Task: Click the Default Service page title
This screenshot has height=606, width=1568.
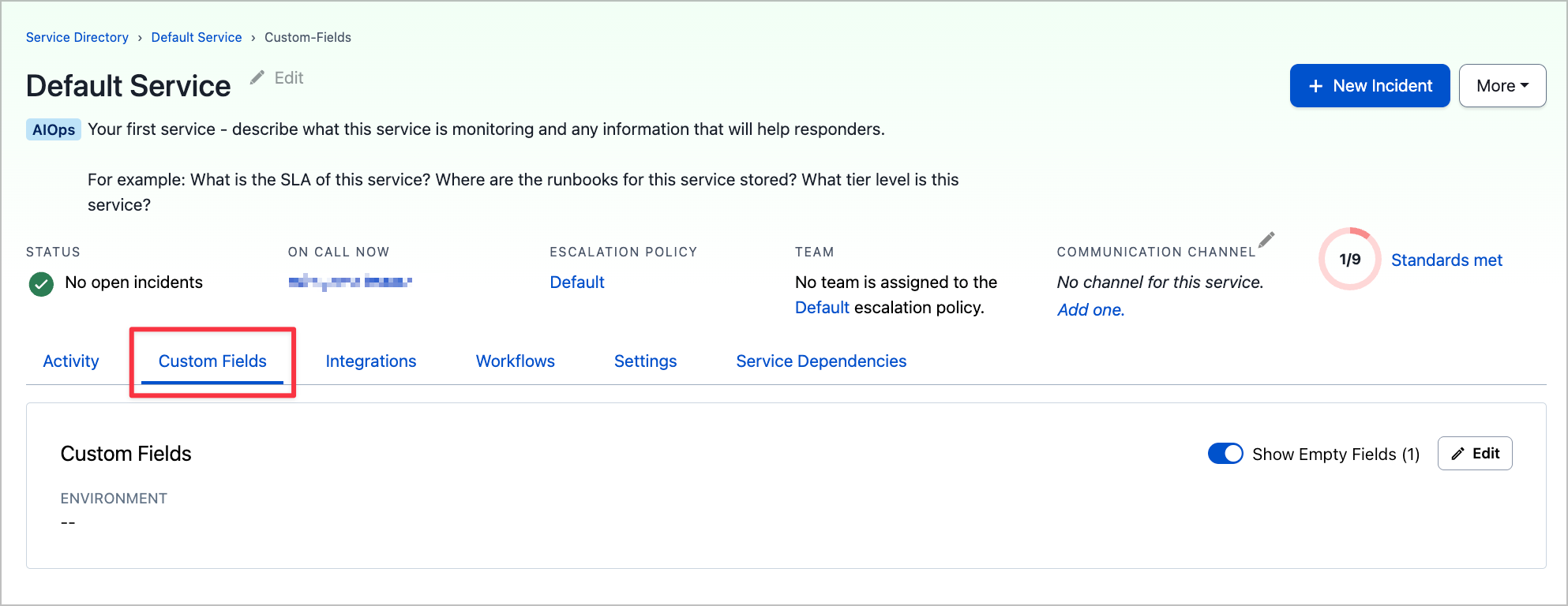Action: pyautogui.click(x=129, y=86)
